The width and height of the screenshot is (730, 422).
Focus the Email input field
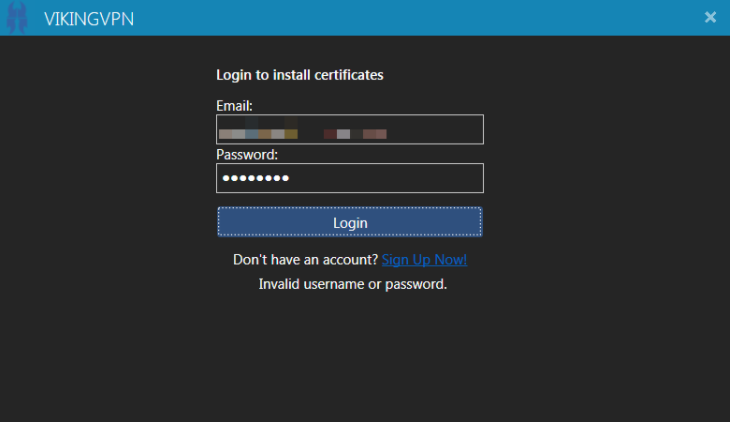click(x=350, y=129)
